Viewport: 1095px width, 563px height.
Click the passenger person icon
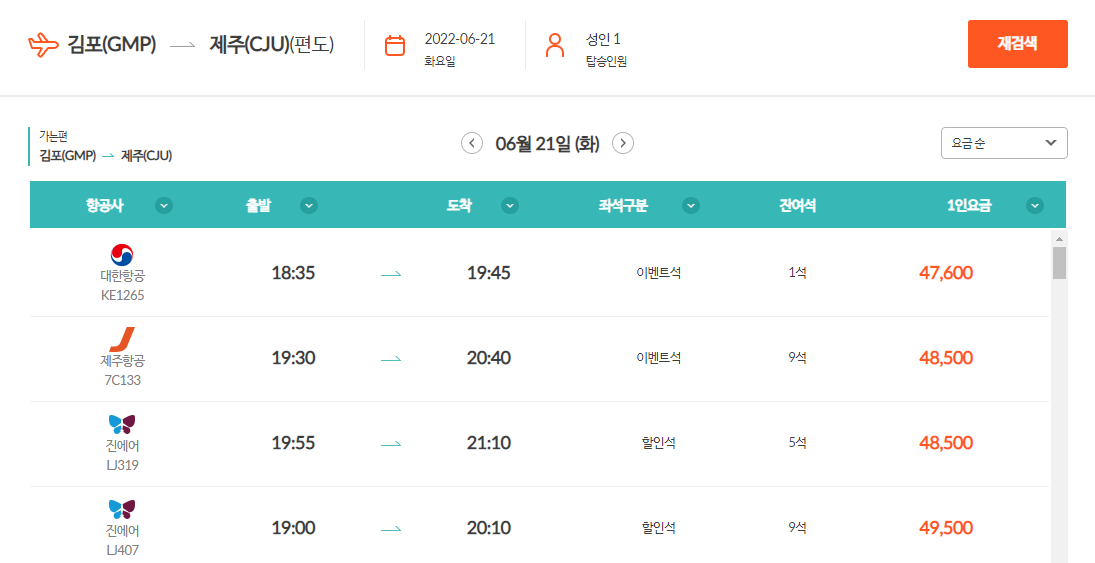tap(554, 45)
